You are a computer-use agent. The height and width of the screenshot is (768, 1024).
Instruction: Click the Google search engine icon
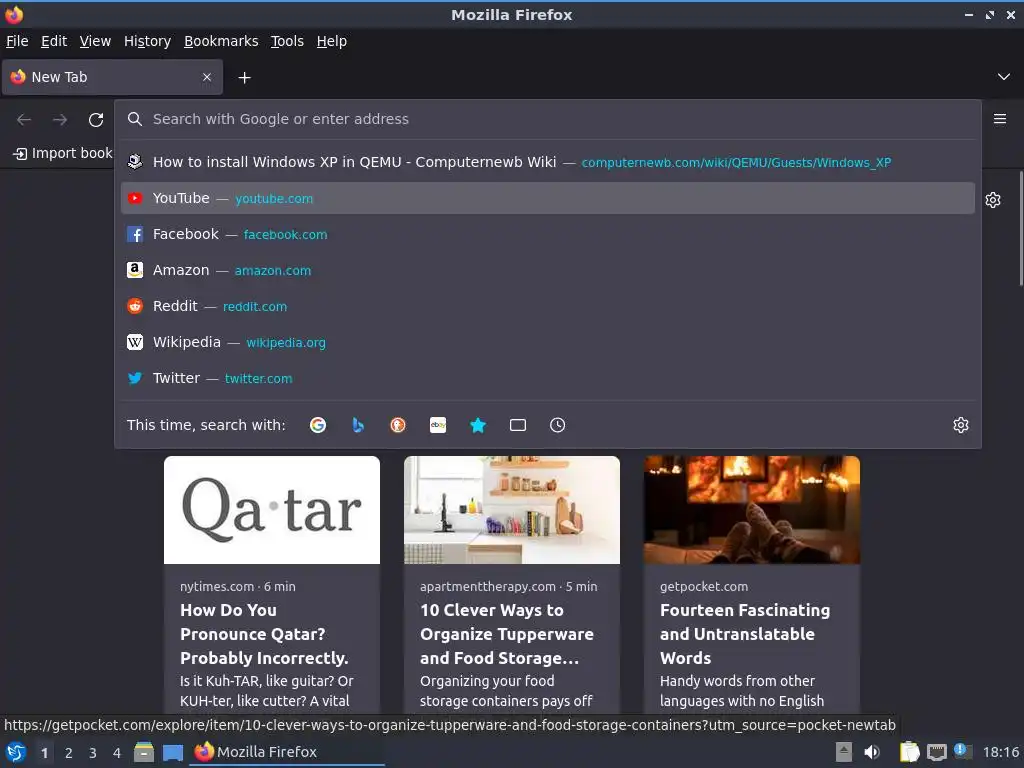pyautogui.click(x=318, y=425)
